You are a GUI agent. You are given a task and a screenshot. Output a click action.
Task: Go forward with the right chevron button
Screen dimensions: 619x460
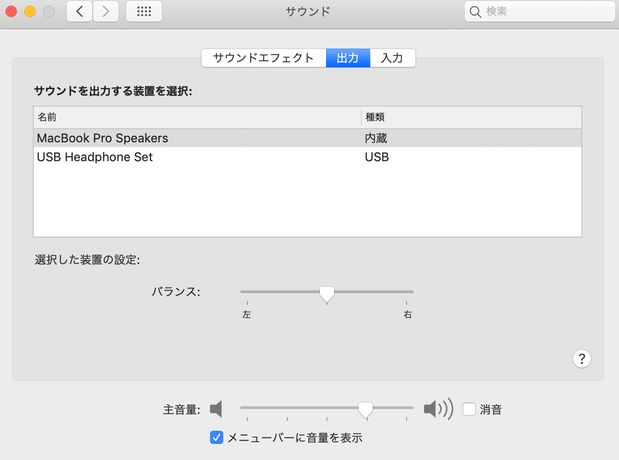(105, 11)
